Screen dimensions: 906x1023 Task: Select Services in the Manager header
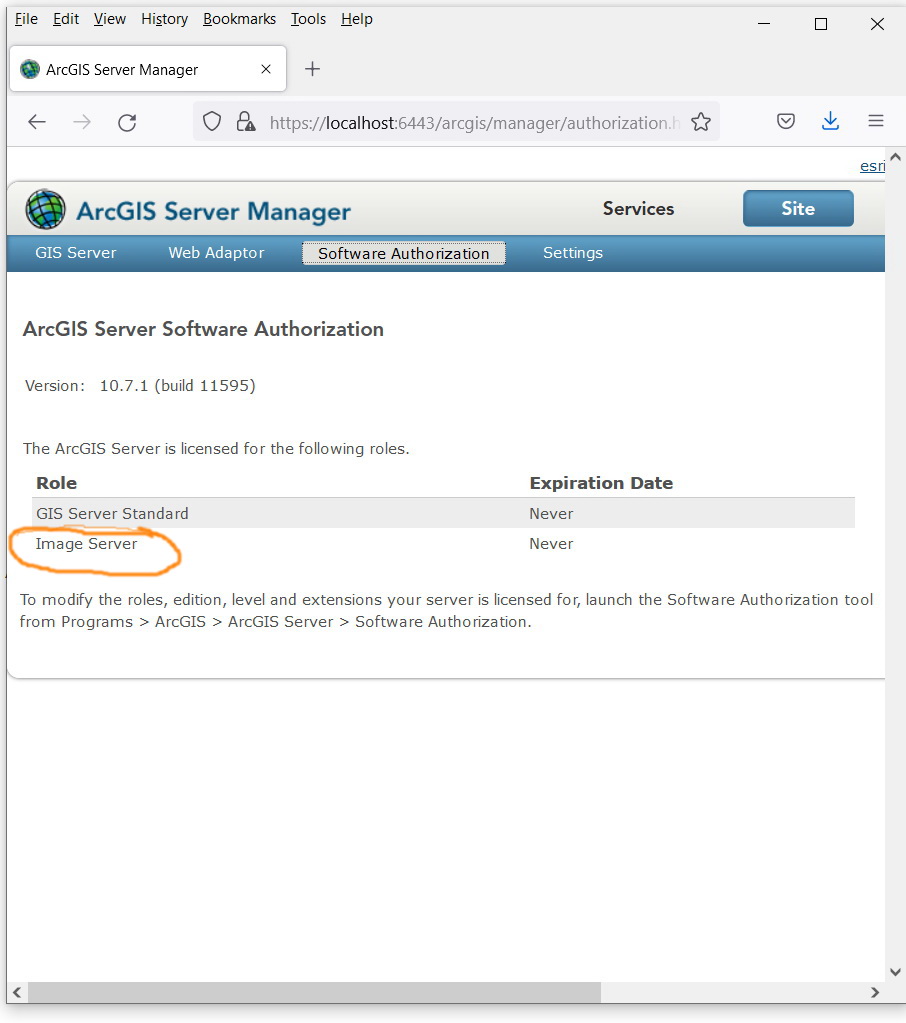click(637, 209)
